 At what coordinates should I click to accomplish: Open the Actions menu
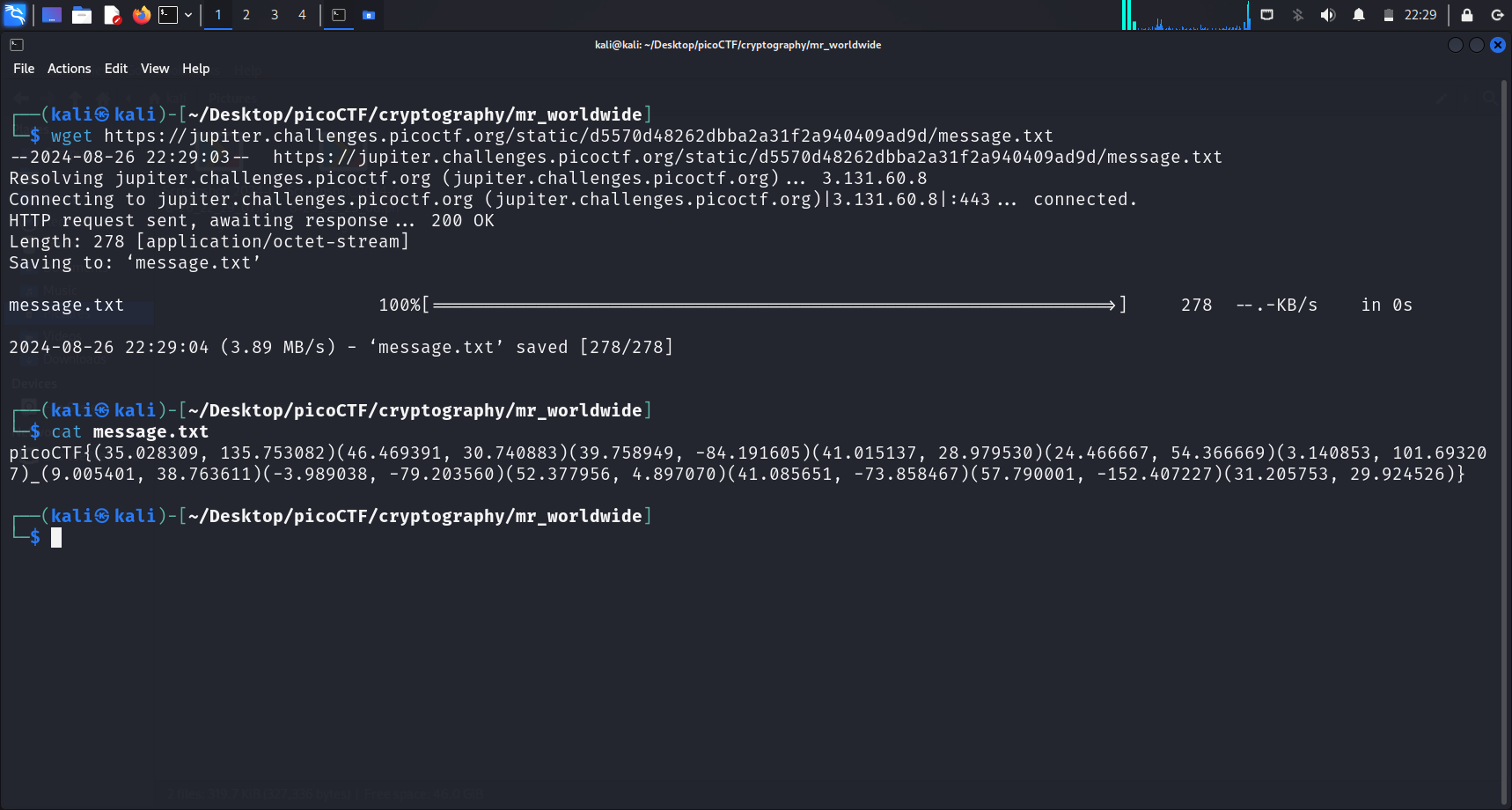[69, 69]
